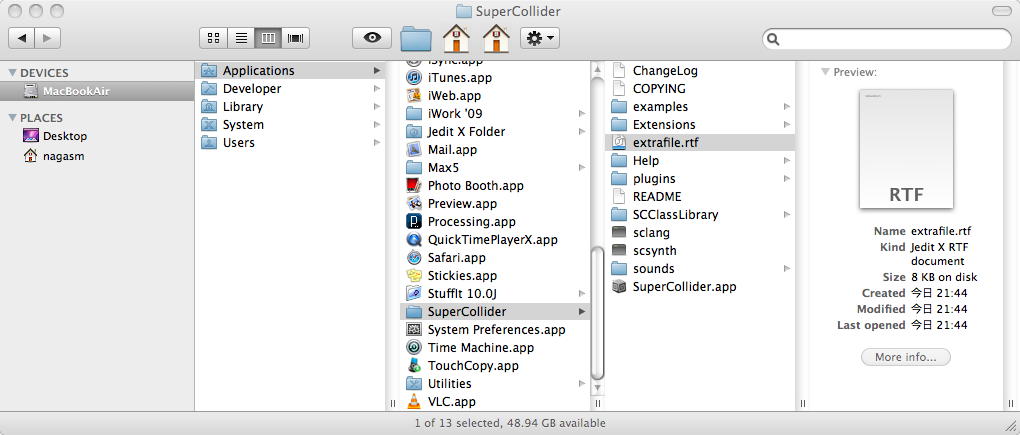
Task: Switch to column view
Action: (268, 38)
